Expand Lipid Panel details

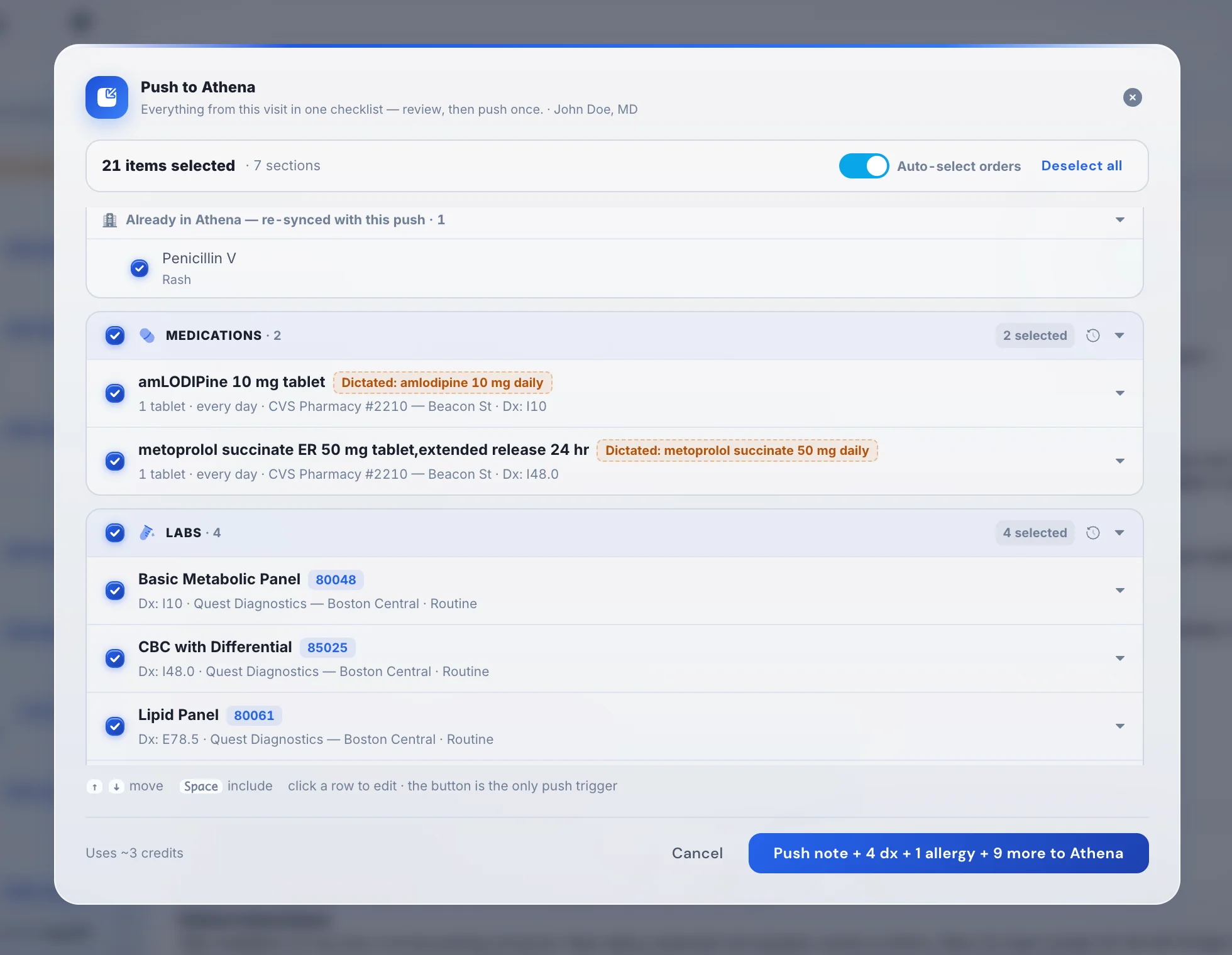click(1119, 726)
